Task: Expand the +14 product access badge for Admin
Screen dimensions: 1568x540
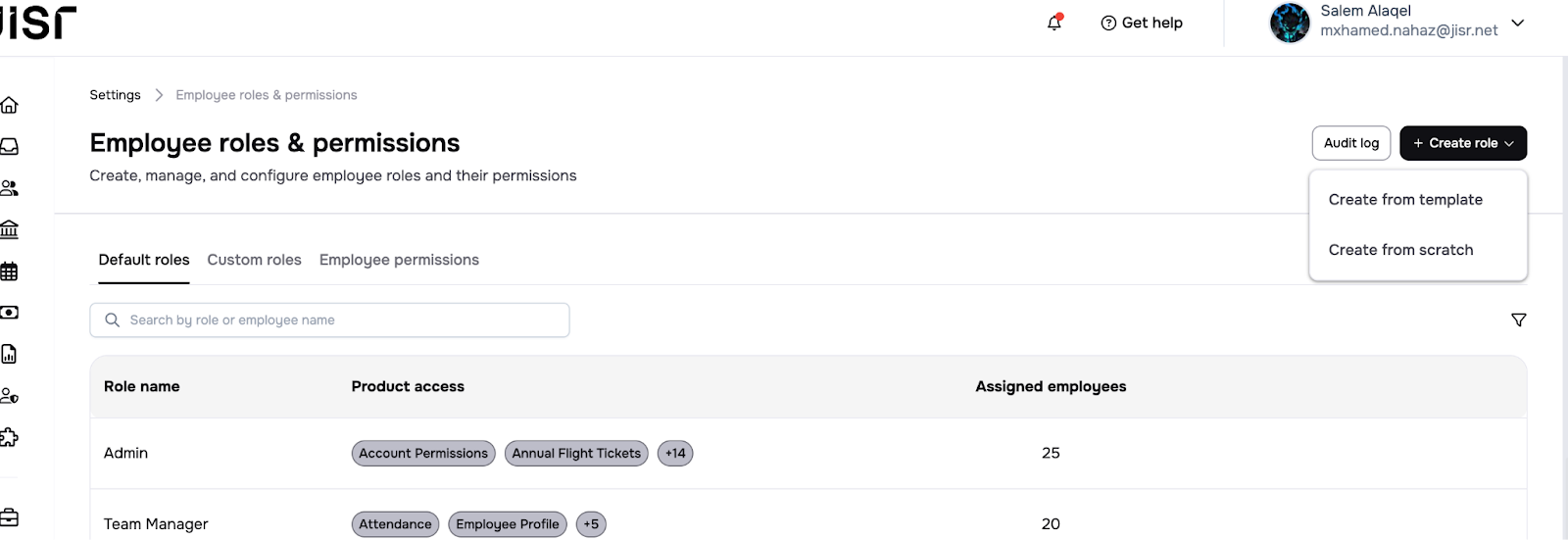Action: tap(675, 454)
